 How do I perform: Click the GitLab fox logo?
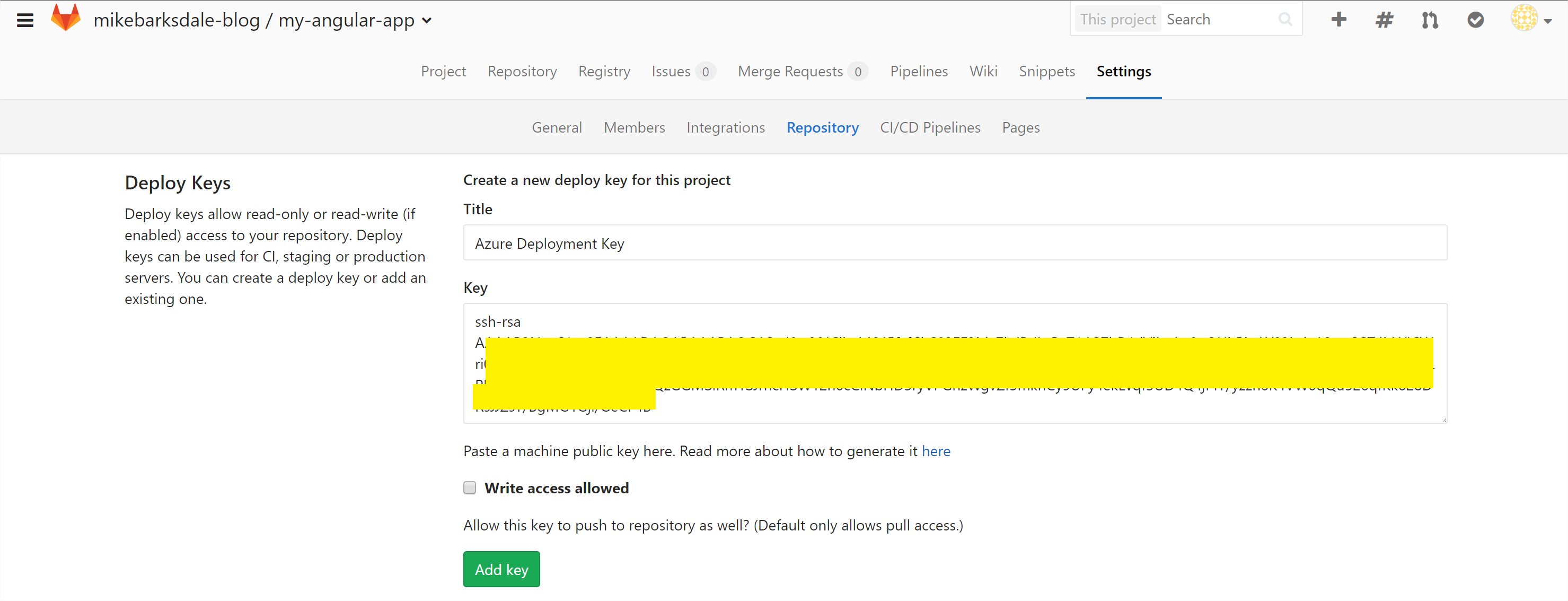(x=65, y=18)
